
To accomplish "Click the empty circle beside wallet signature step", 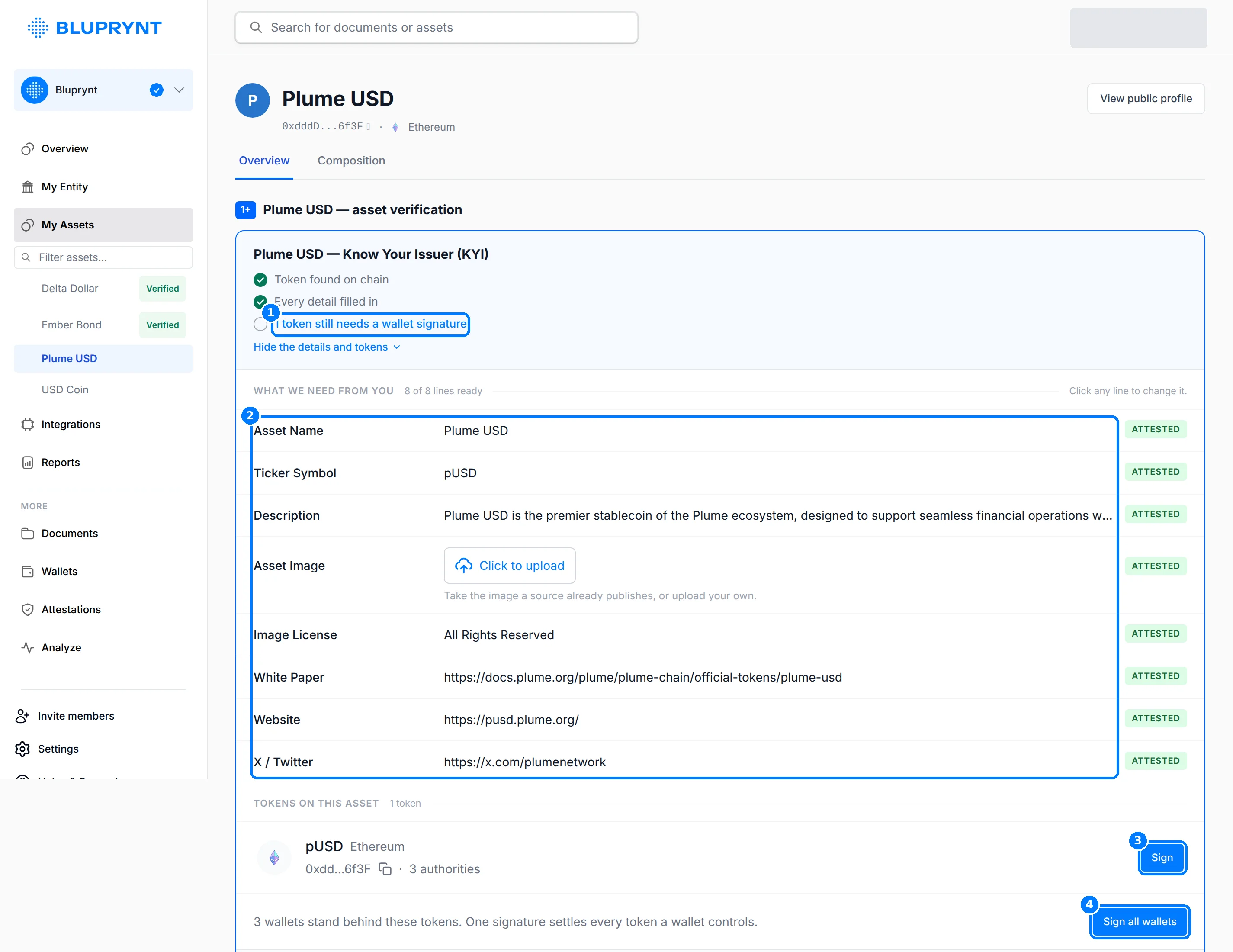I will (x=260, y=324).
